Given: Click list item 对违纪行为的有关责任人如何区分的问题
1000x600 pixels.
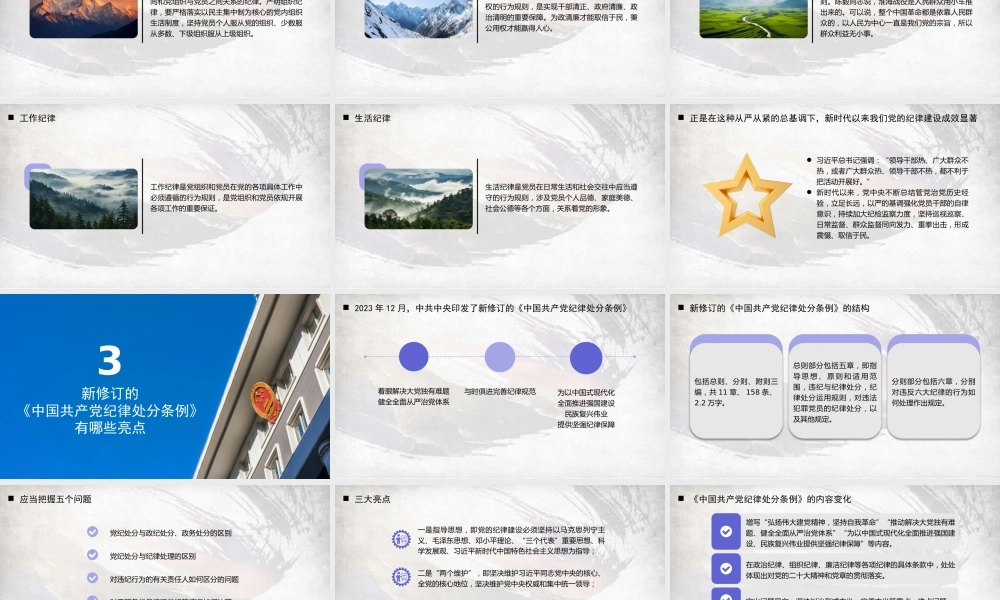Looking at the screenshot, I should (174, 580).
